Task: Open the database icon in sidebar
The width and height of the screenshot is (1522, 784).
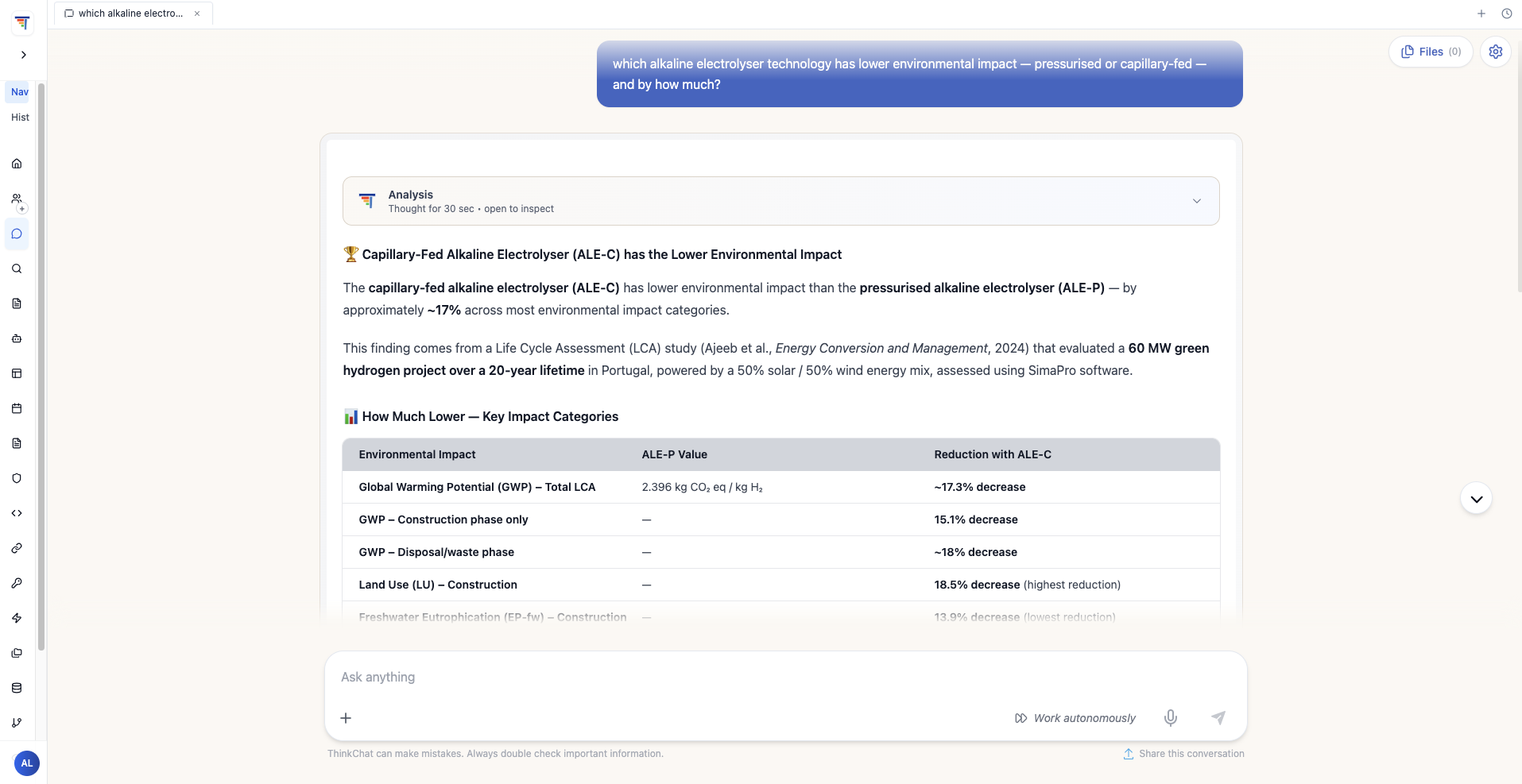Action: [x=17, y=688]
